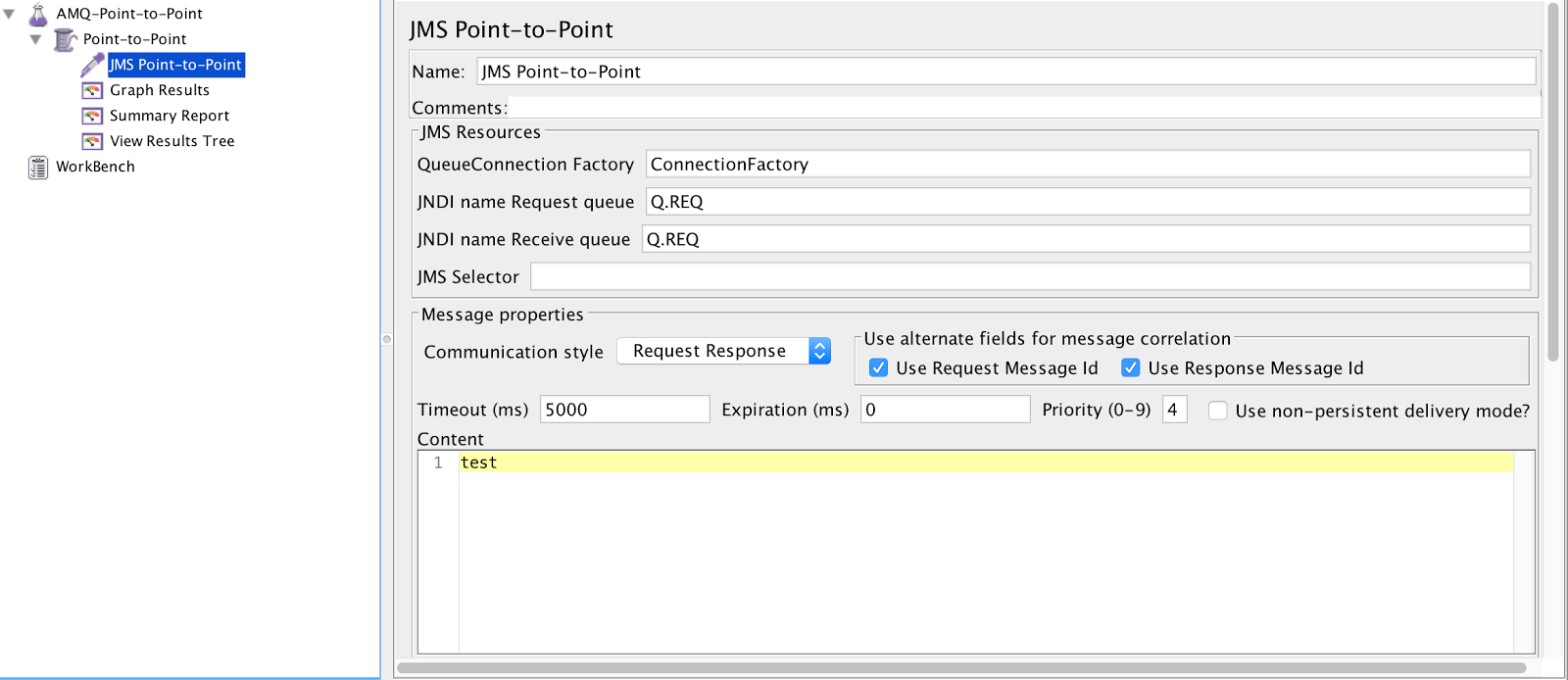Click the horizontal scrollbar at the bottom
Viewport: 1568px width, 680px height.
coord(960,668)
